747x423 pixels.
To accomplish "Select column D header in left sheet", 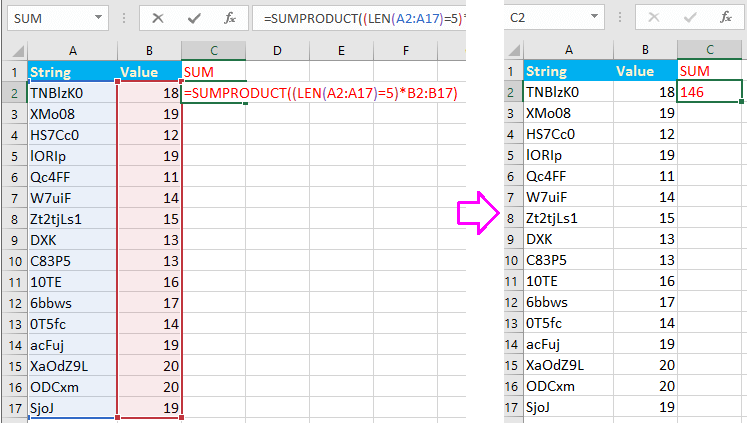I will click(x=276, y=51).
